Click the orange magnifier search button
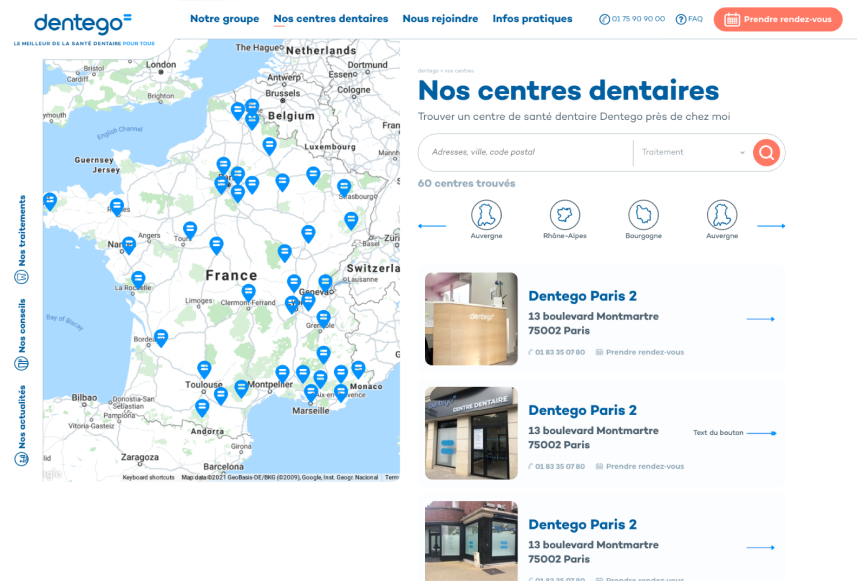 [766, 152]
